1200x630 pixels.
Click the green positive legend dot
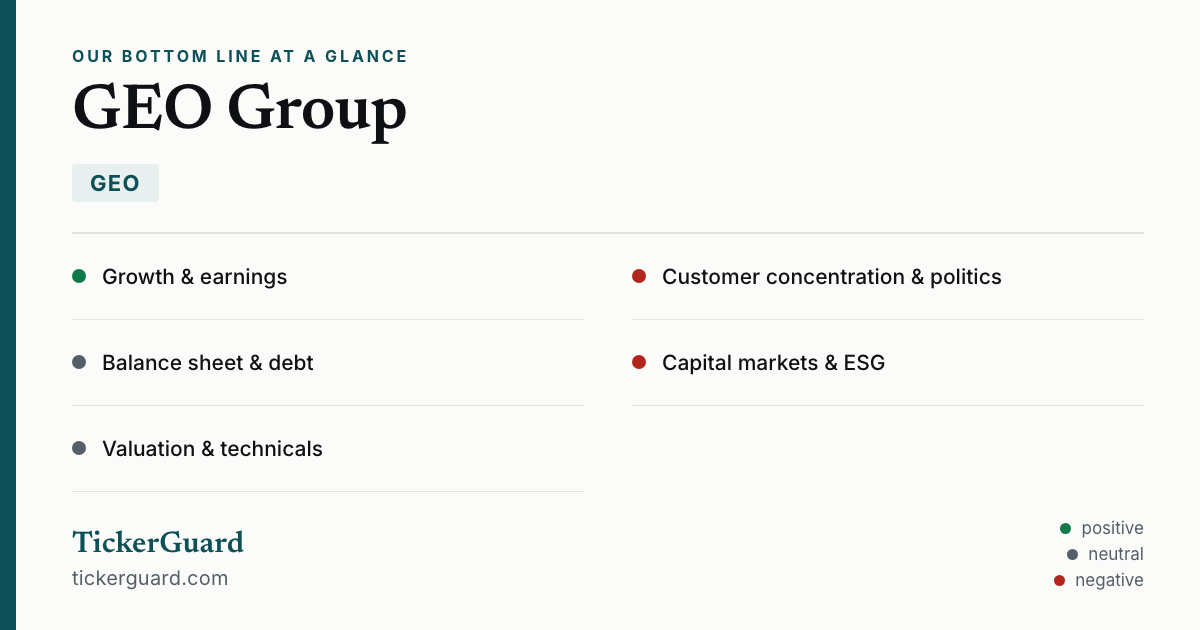click(1065, 528)
